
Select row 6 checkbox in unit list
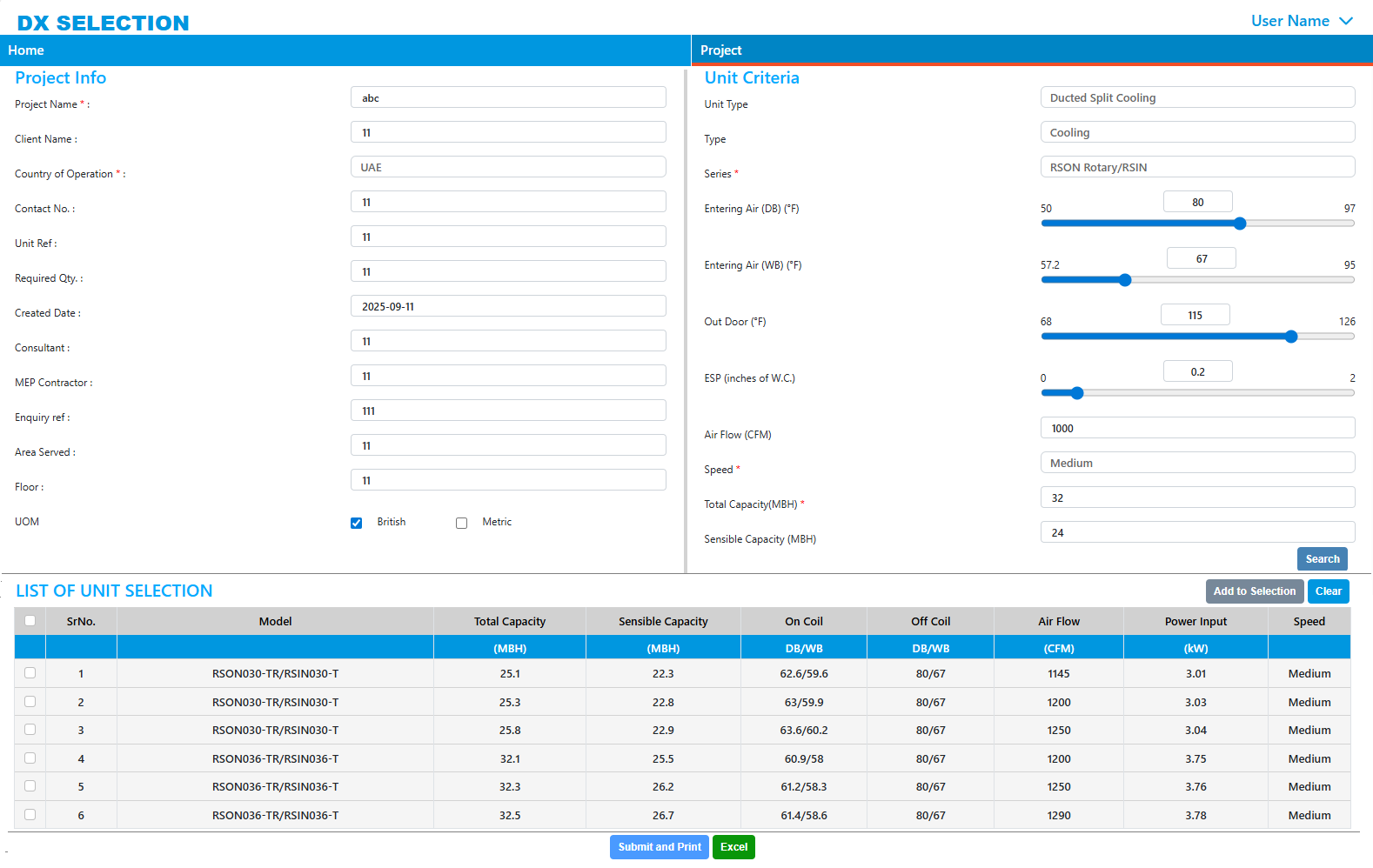coord(30,814)
